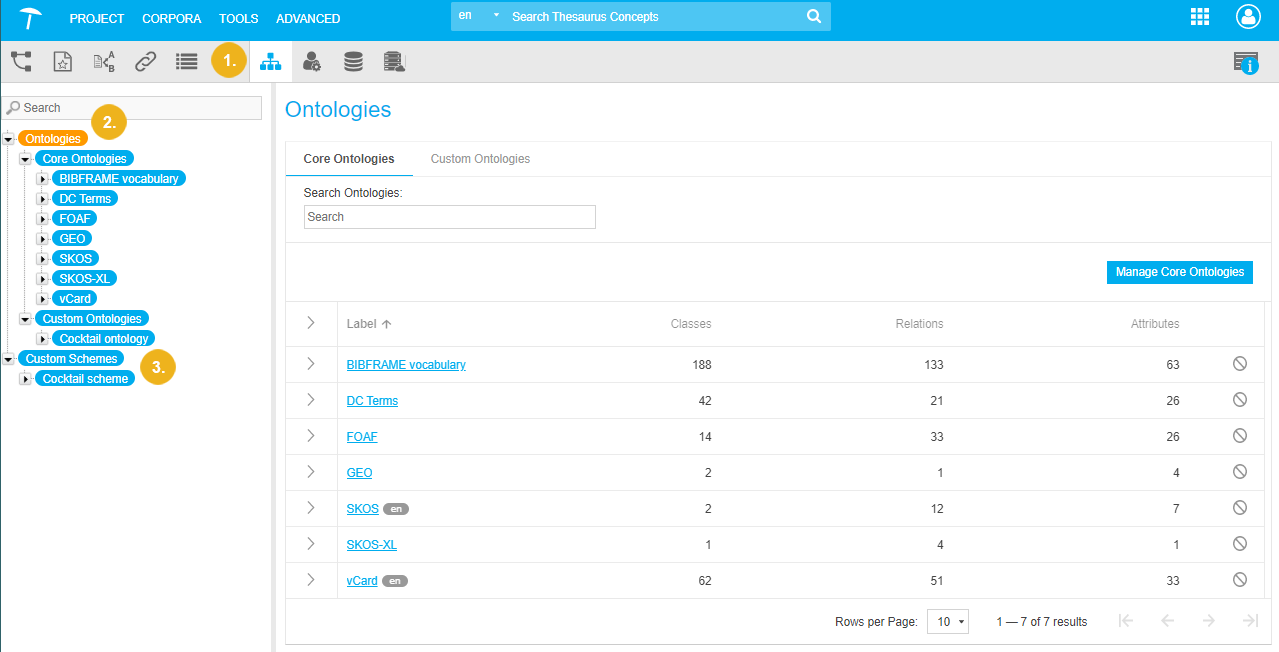This screenshot has height=652, width=1279.
Task: Open the list view toolbar icon
Action: click(x=186, y=62)
